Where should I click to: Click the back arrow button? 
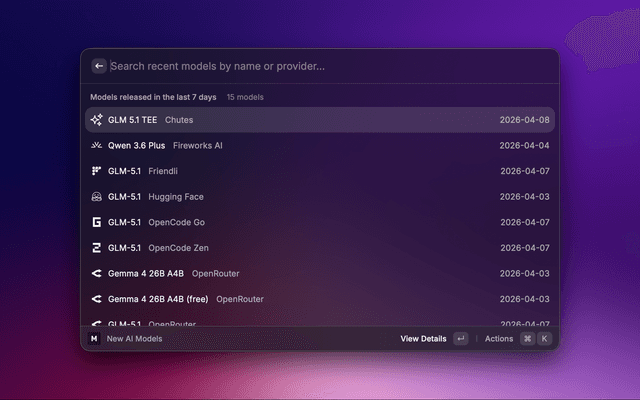coord(98,66)
